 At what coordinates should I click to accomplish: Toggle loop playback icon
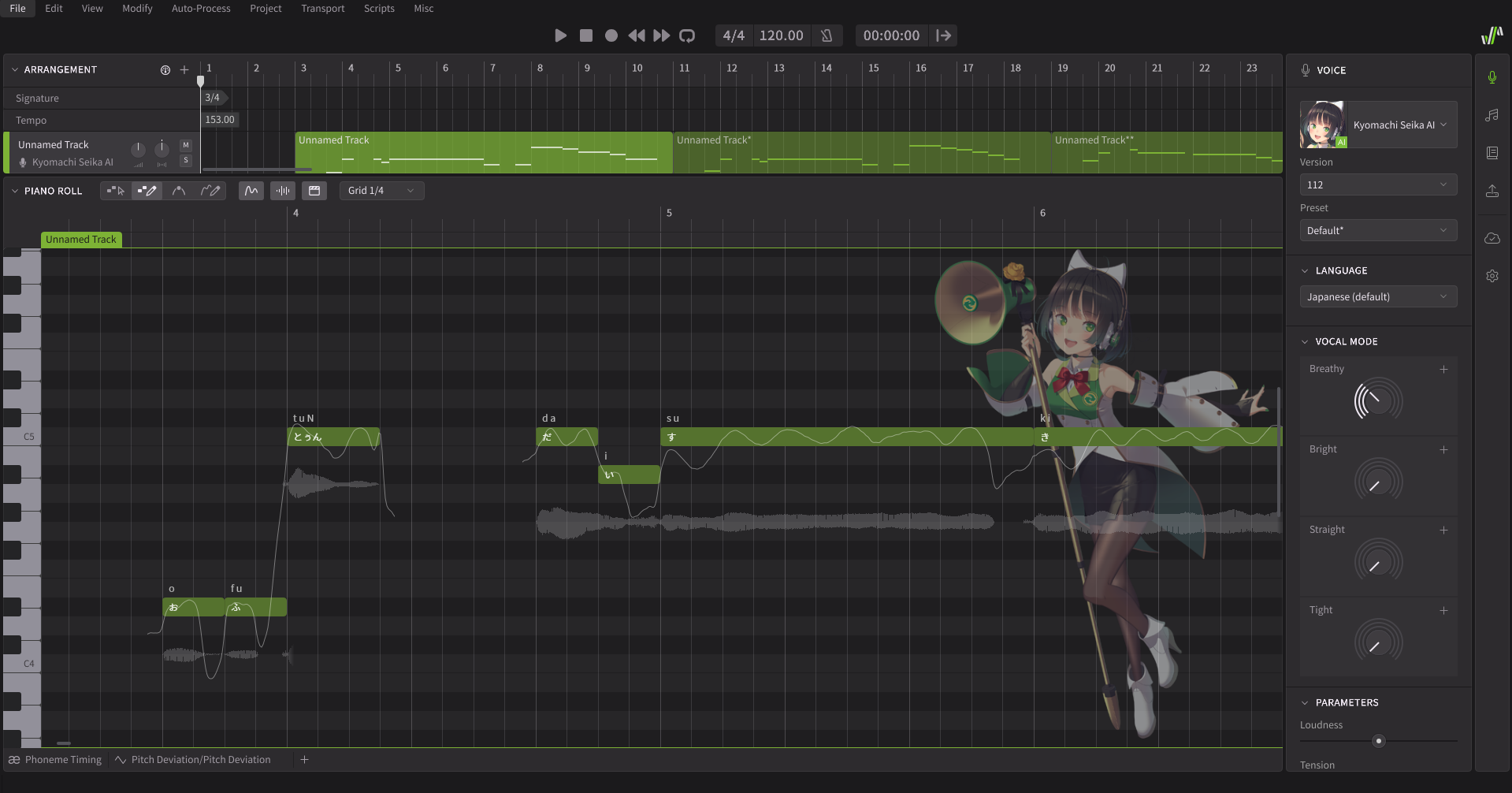(687, 35)
